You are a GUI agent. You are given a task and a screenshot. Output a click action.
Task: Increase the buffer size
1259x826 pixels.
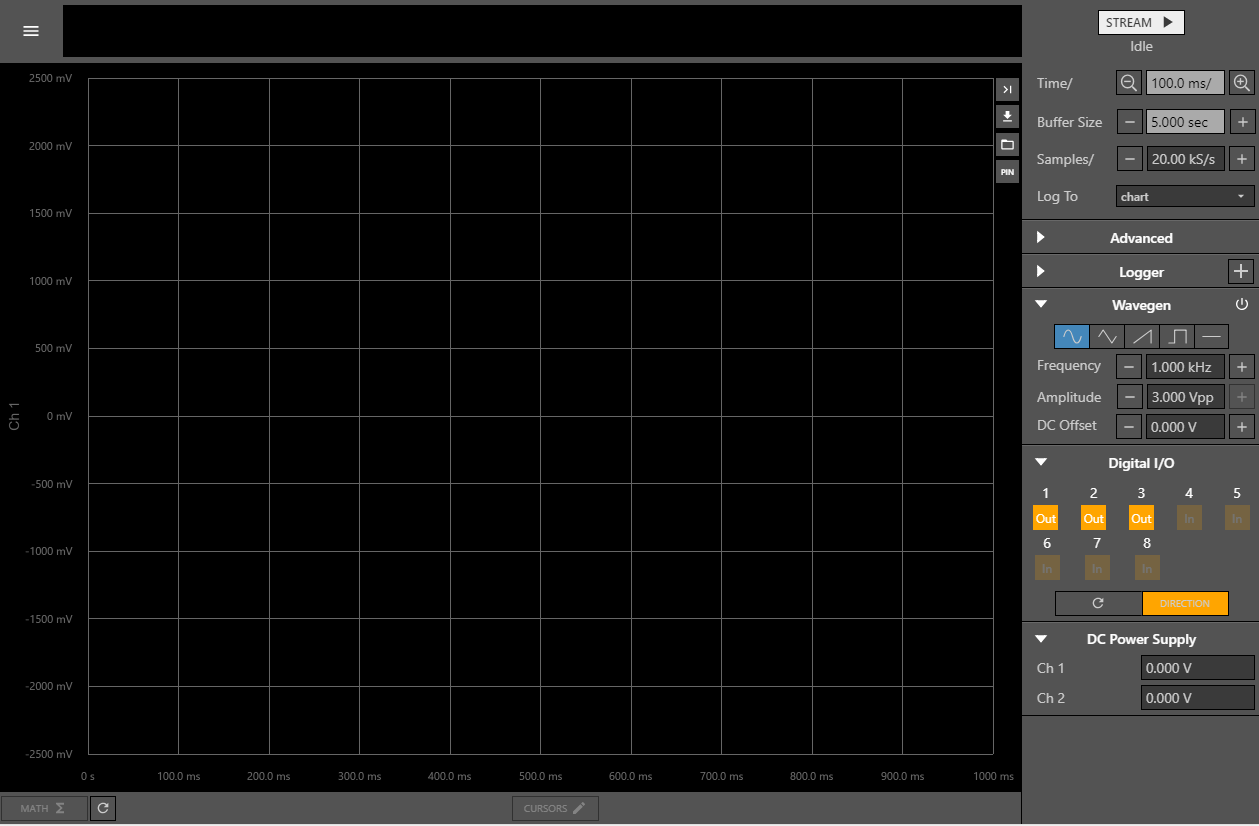(1242, 122)
